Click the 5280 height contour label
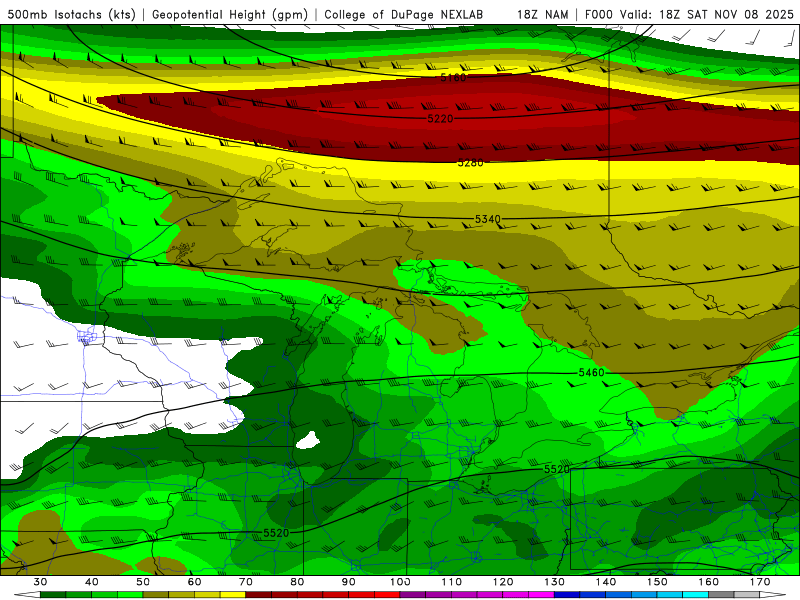Screen dimensions: 800x600 tap(470, 163)
